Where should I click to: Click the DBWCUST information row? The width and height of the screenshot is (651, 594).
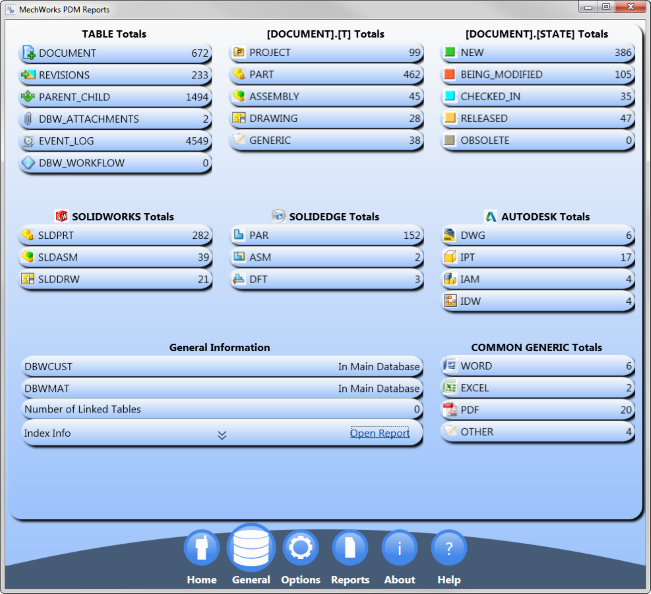coord(222,367)
